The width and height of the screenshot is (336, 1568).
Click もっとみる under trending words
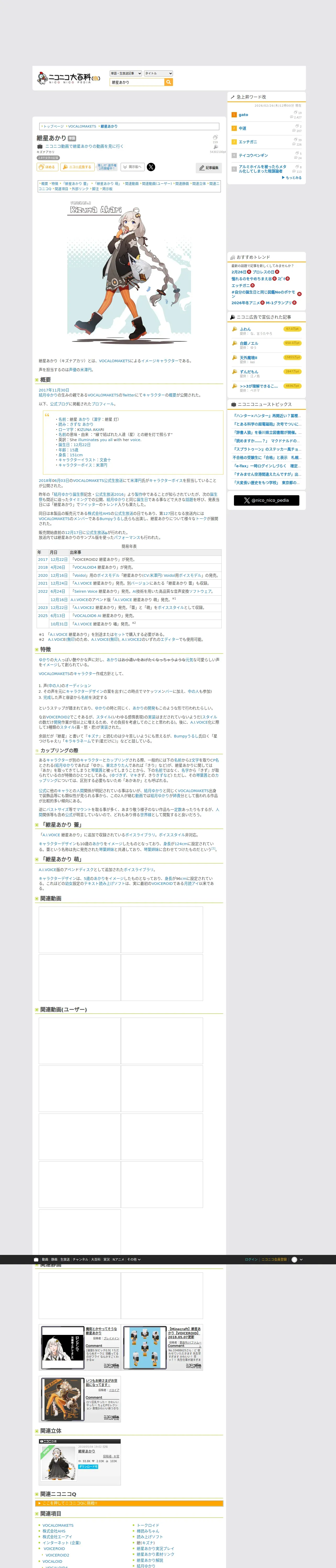click(292, 178)
